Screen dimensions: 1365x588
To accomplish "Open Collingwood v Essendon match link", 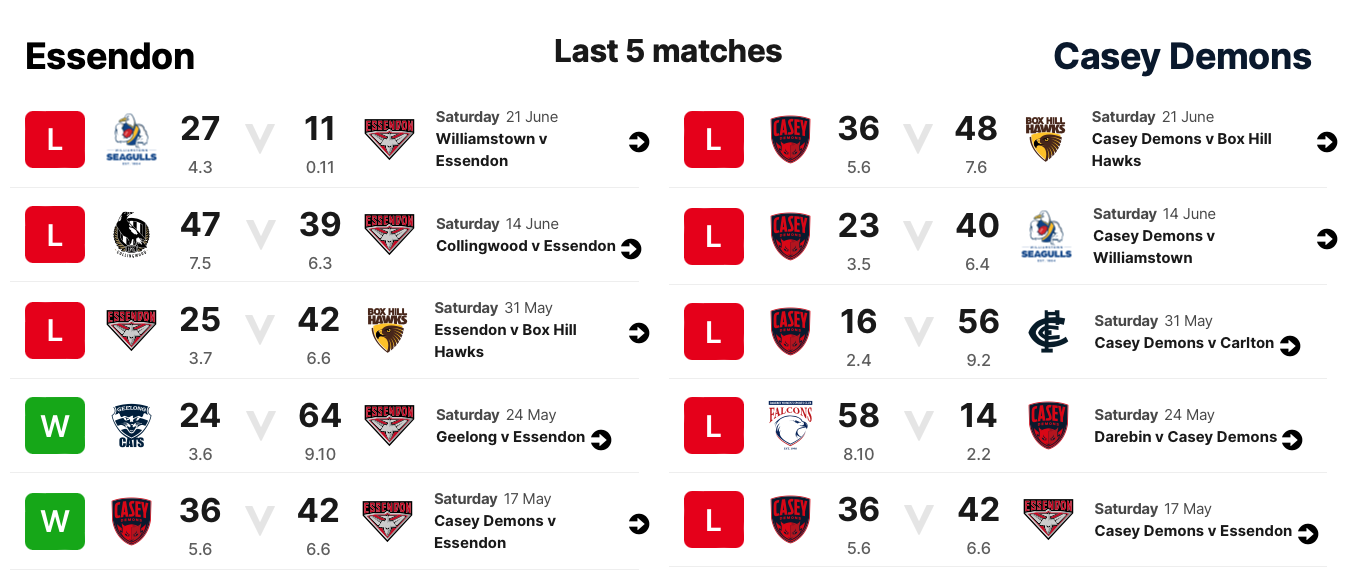I will click(x=525, y=246).
